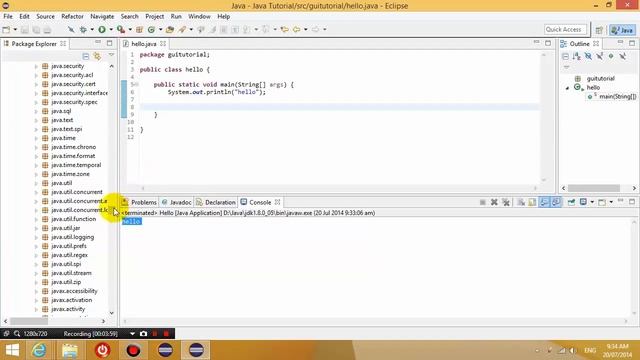
Task: Click Remove Launch icon in Console toolbar
Action: [494, 202]
